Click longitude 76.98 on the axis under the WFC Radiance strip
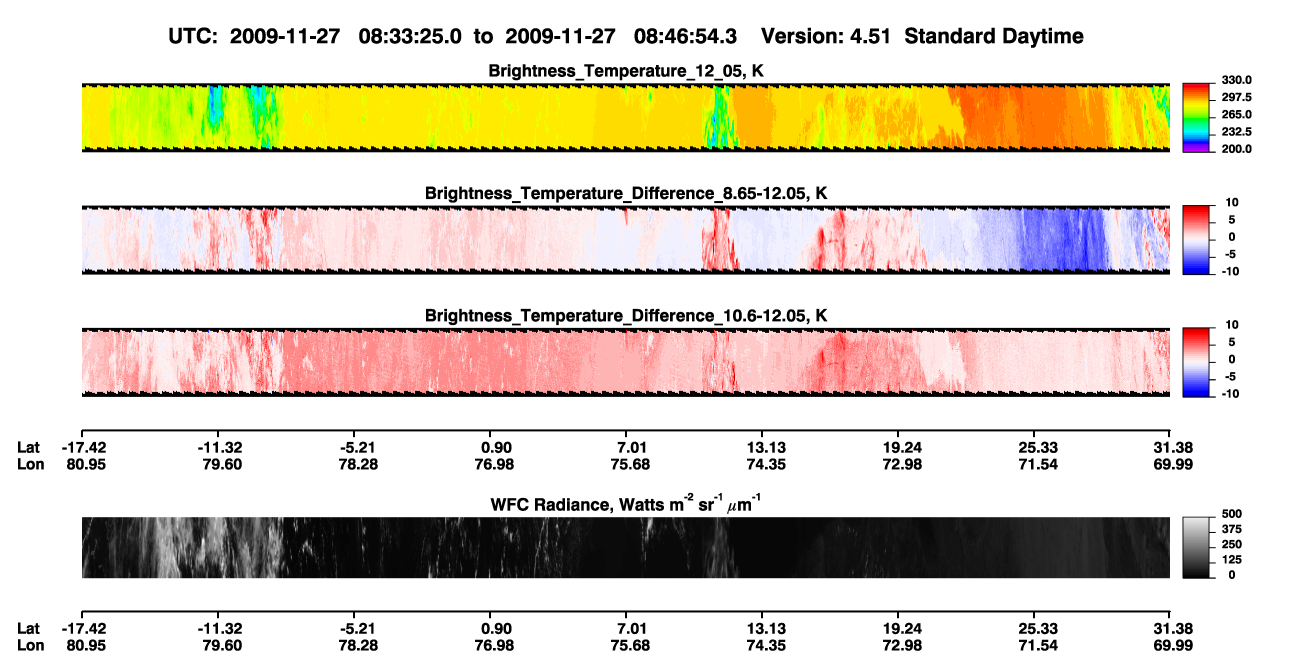This screenshot has height=667, width=1300. point(494,645)
